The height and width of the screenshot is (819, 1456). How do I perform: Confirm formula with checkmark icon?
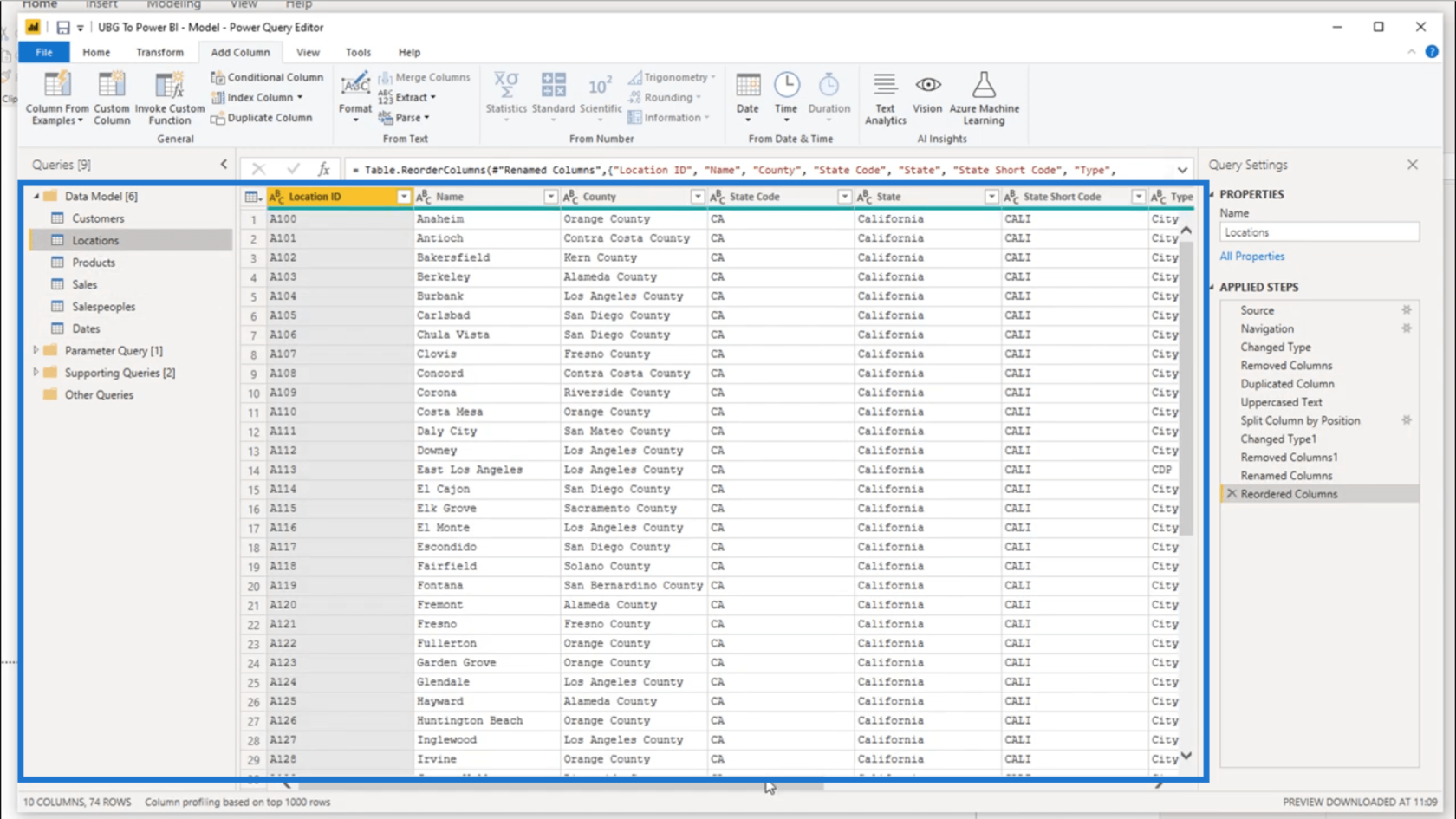[293, 170]
